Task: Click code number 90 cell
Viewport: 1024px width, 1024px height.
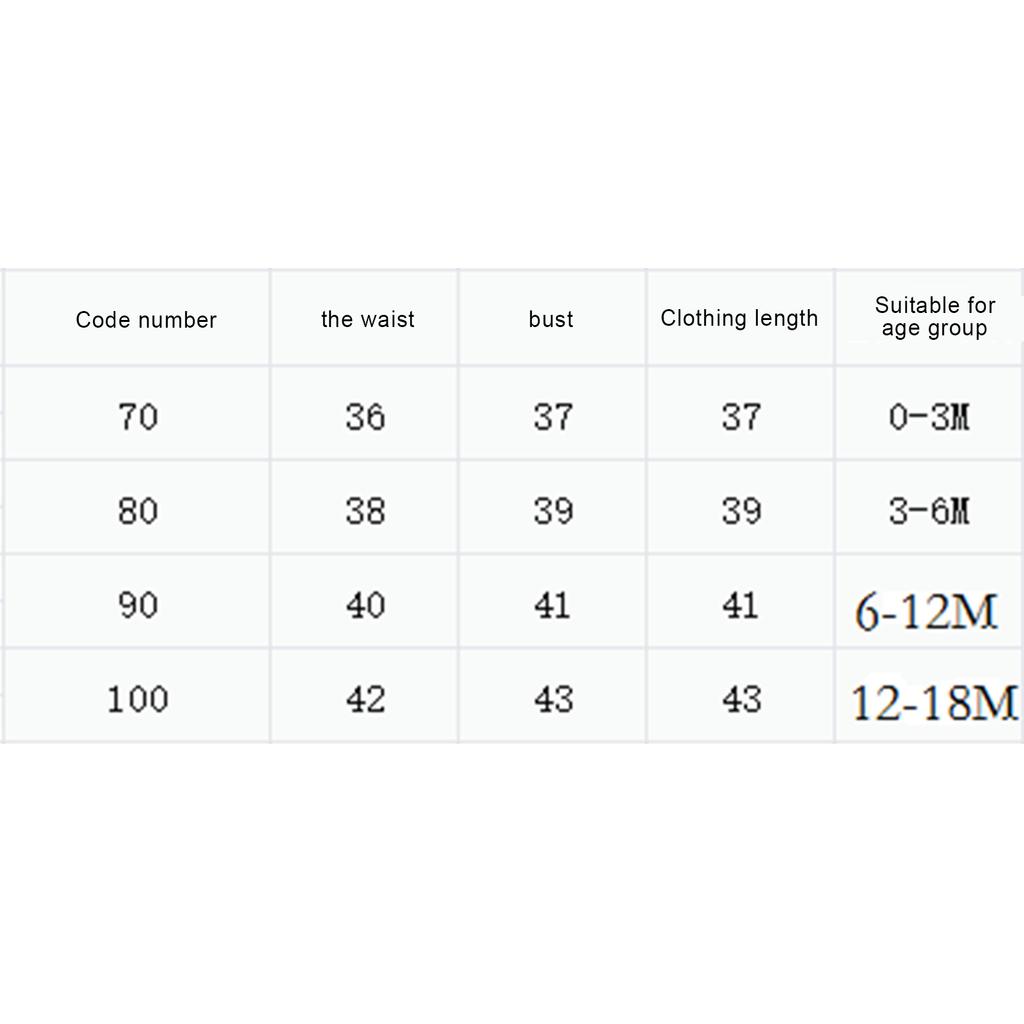Action: coord(138,605)
